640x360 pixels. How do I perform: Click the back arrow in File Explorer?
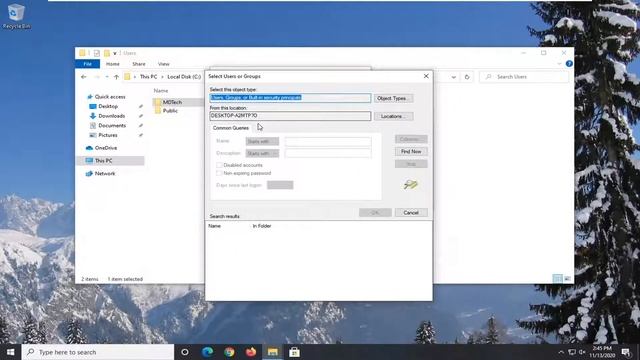(84, 77)
